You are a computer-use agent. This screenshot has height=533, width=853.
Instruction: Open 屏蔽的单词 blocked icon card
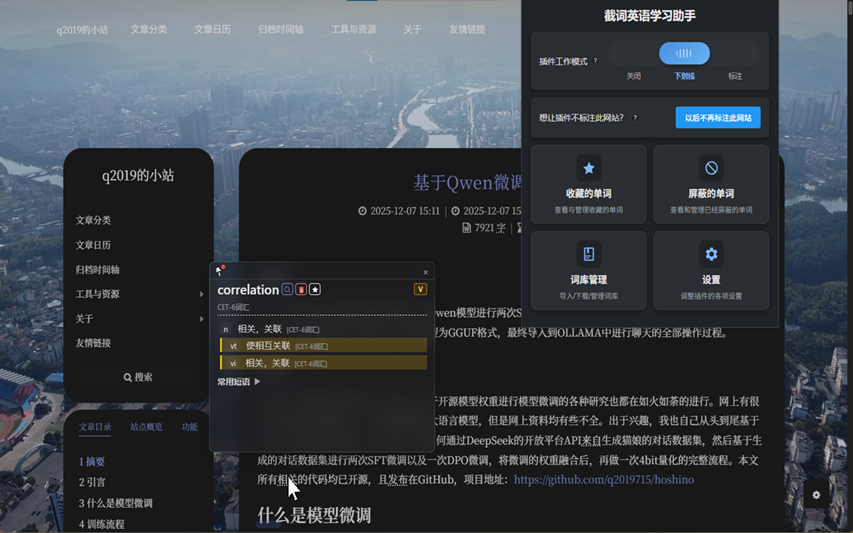click(711, 184)
